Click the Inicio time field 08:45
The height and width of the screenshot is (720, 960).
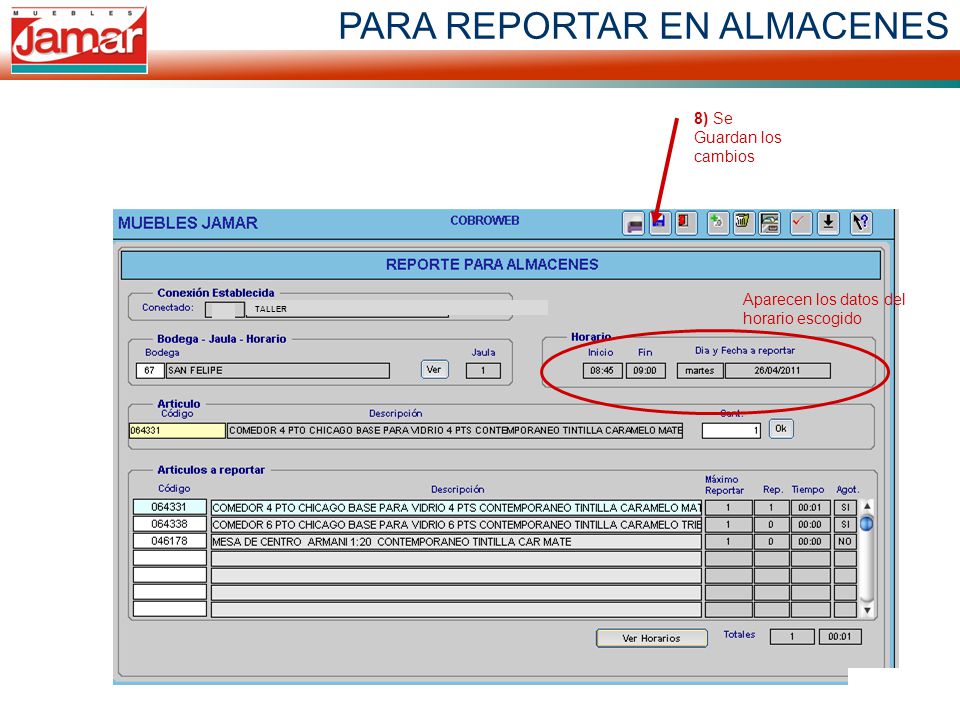click(602, 370)
